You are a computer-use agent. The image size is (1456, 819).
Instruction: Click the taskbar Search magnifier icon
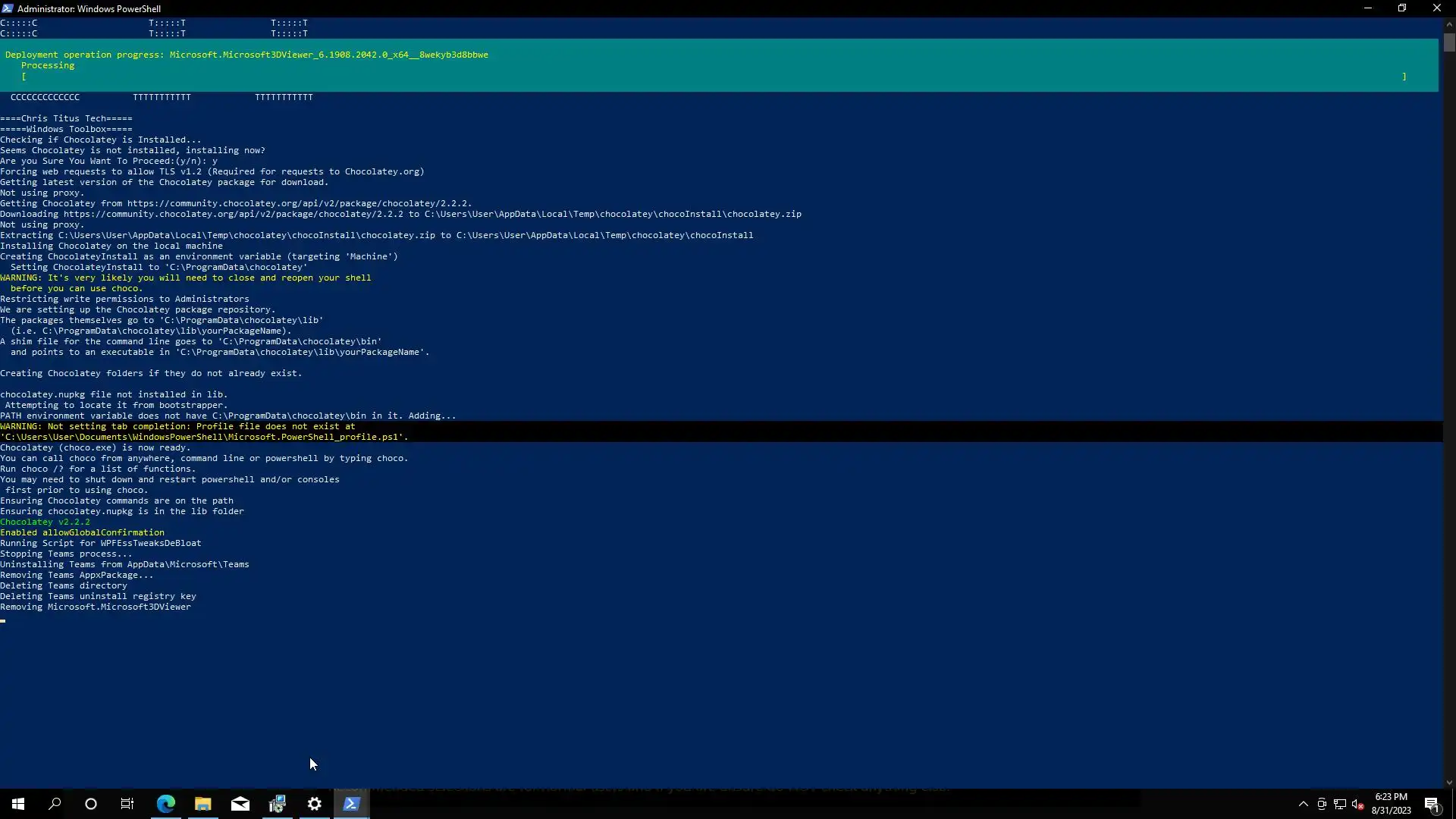(55, 804)
